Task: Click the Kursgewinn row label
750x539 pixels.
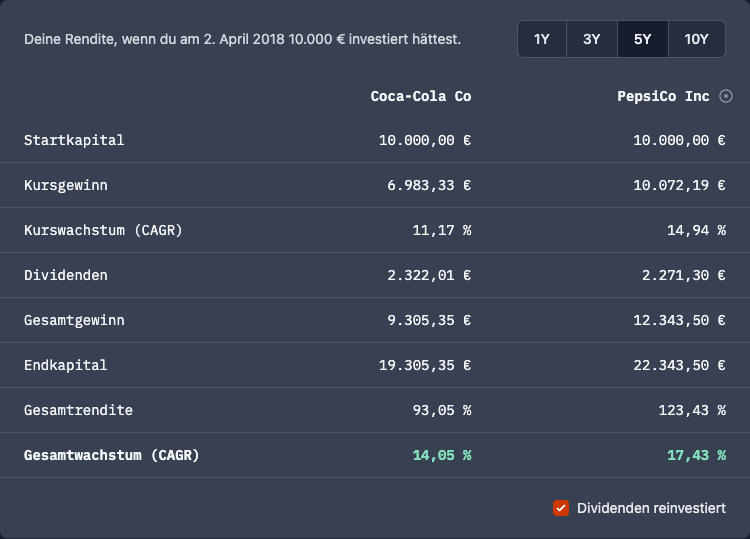Action: click(66, 185)
